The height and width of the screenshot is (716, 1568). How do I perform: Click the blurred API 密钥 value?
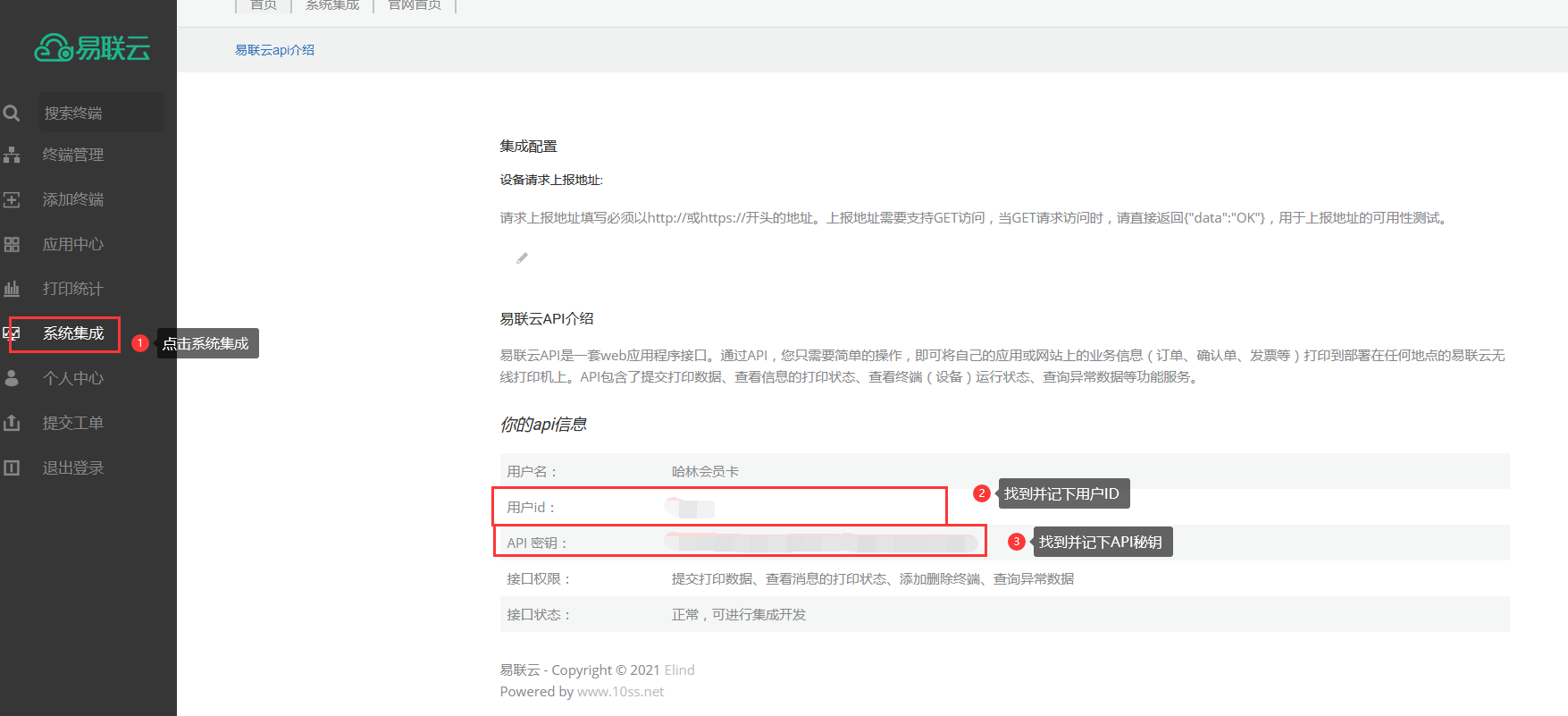[820, 543]
